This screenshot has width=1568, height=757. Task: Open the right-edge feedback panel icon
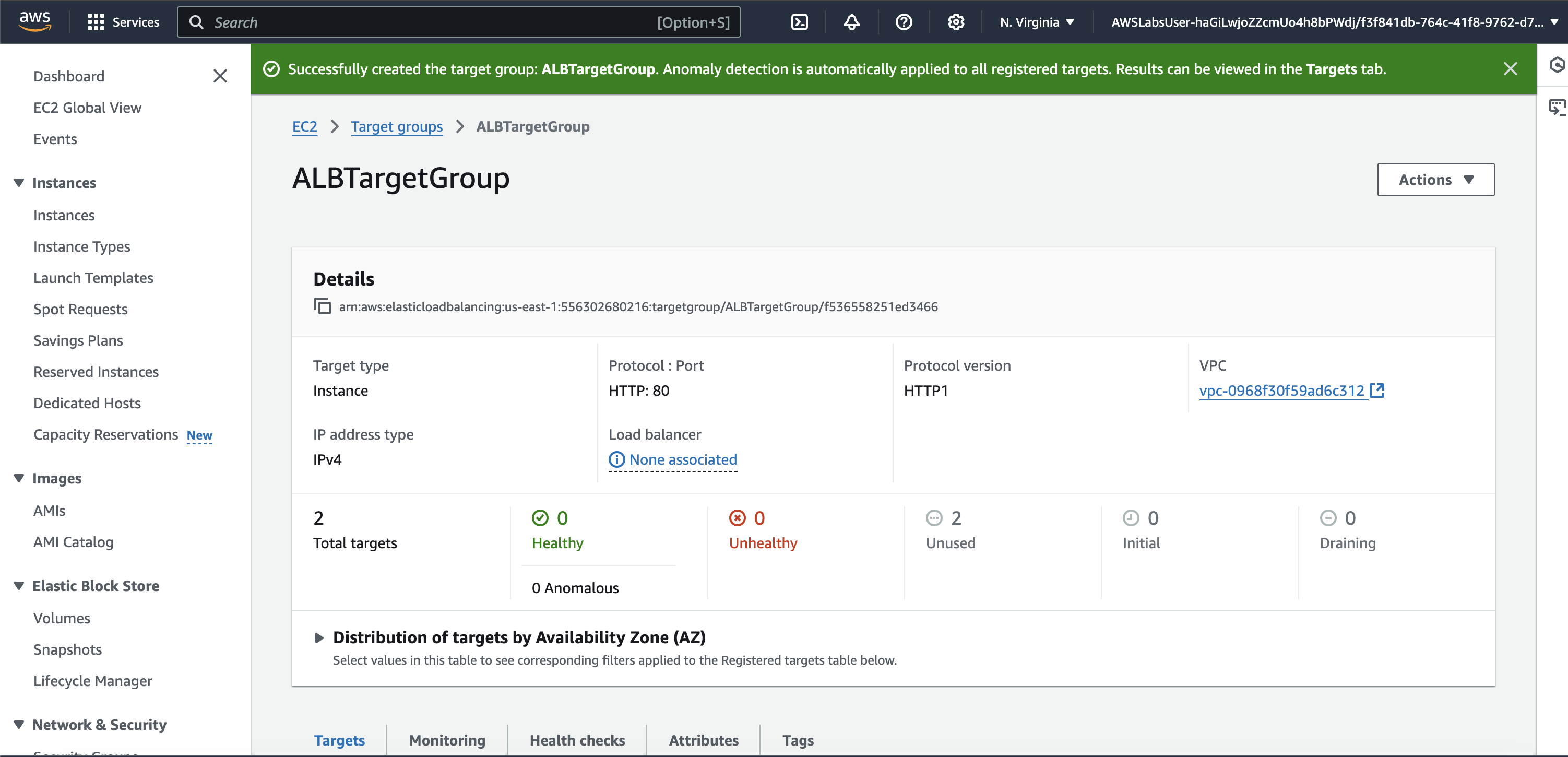(x=1557, y=109)
